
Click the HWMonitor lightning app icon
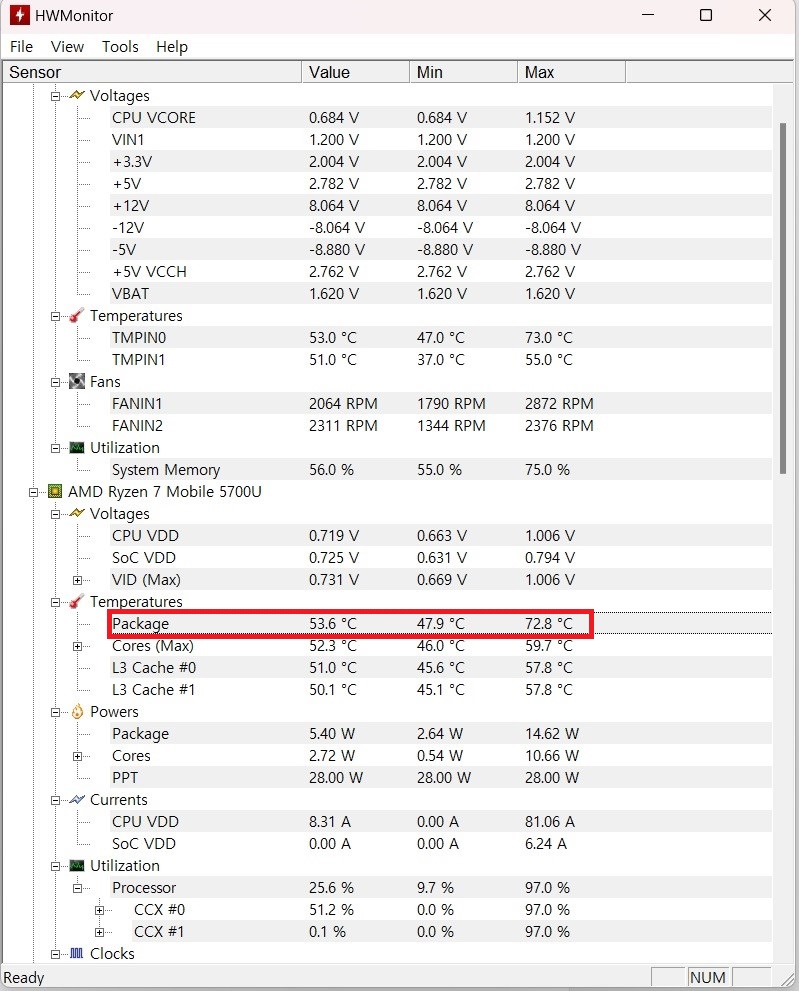click(20, 15)
